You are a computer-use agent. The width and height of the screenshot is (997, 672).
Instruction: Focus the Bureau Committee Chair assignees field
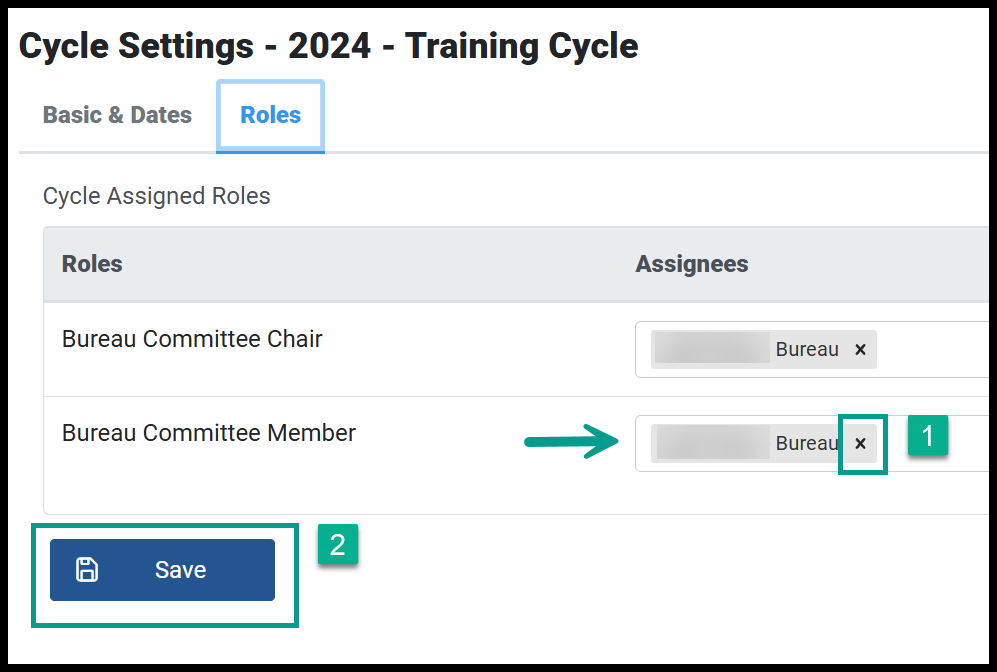tap(811, 350)
